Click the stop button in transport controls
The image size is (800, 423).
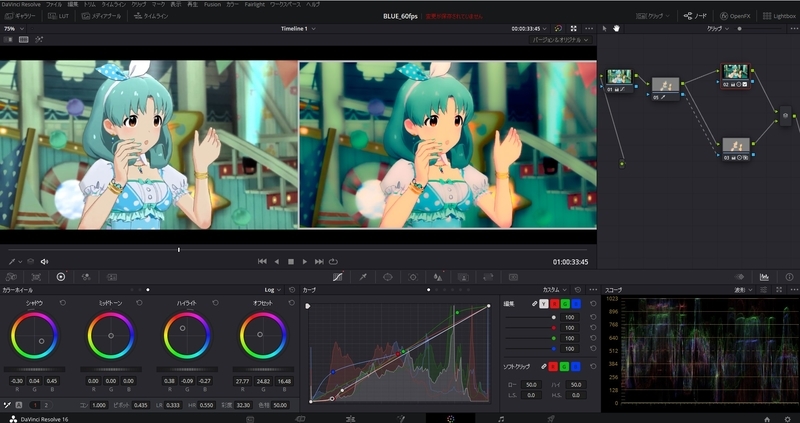coord(291,262)
